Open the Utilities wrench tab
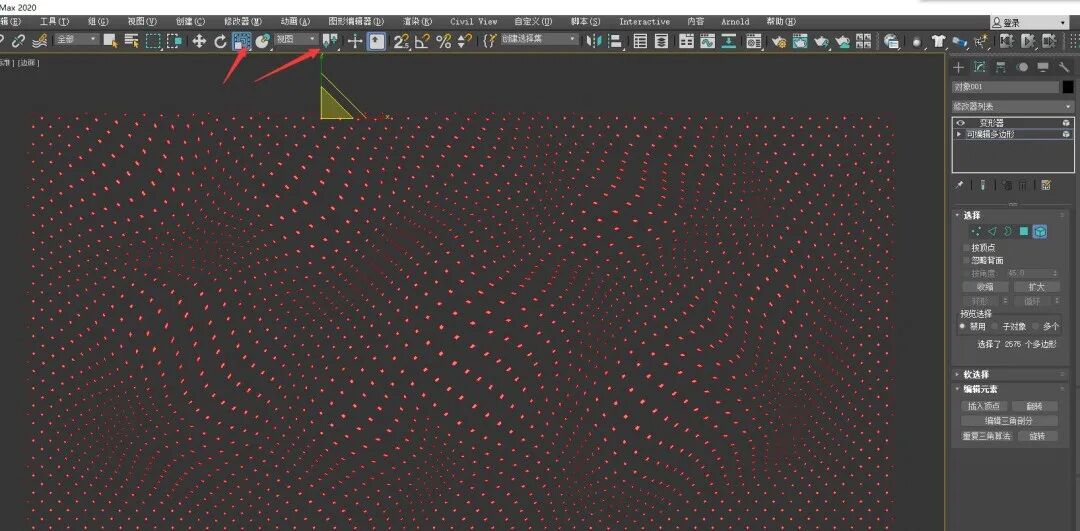 tap(1064, 67)
